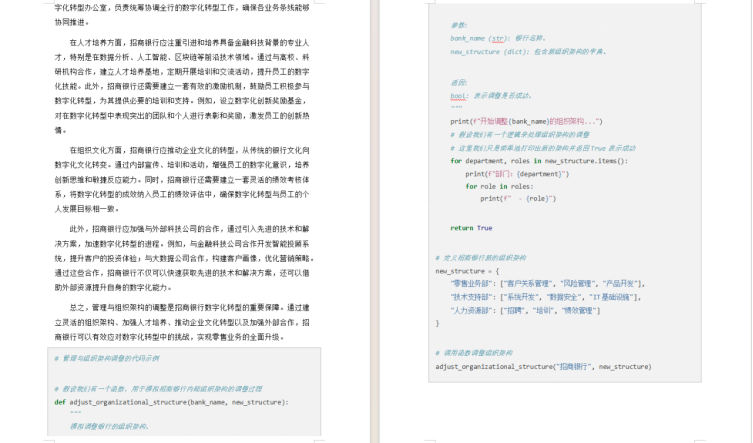The image size is (753, 443).
Task: Click the closing brace "}" of new_structure
Action: 437,323
